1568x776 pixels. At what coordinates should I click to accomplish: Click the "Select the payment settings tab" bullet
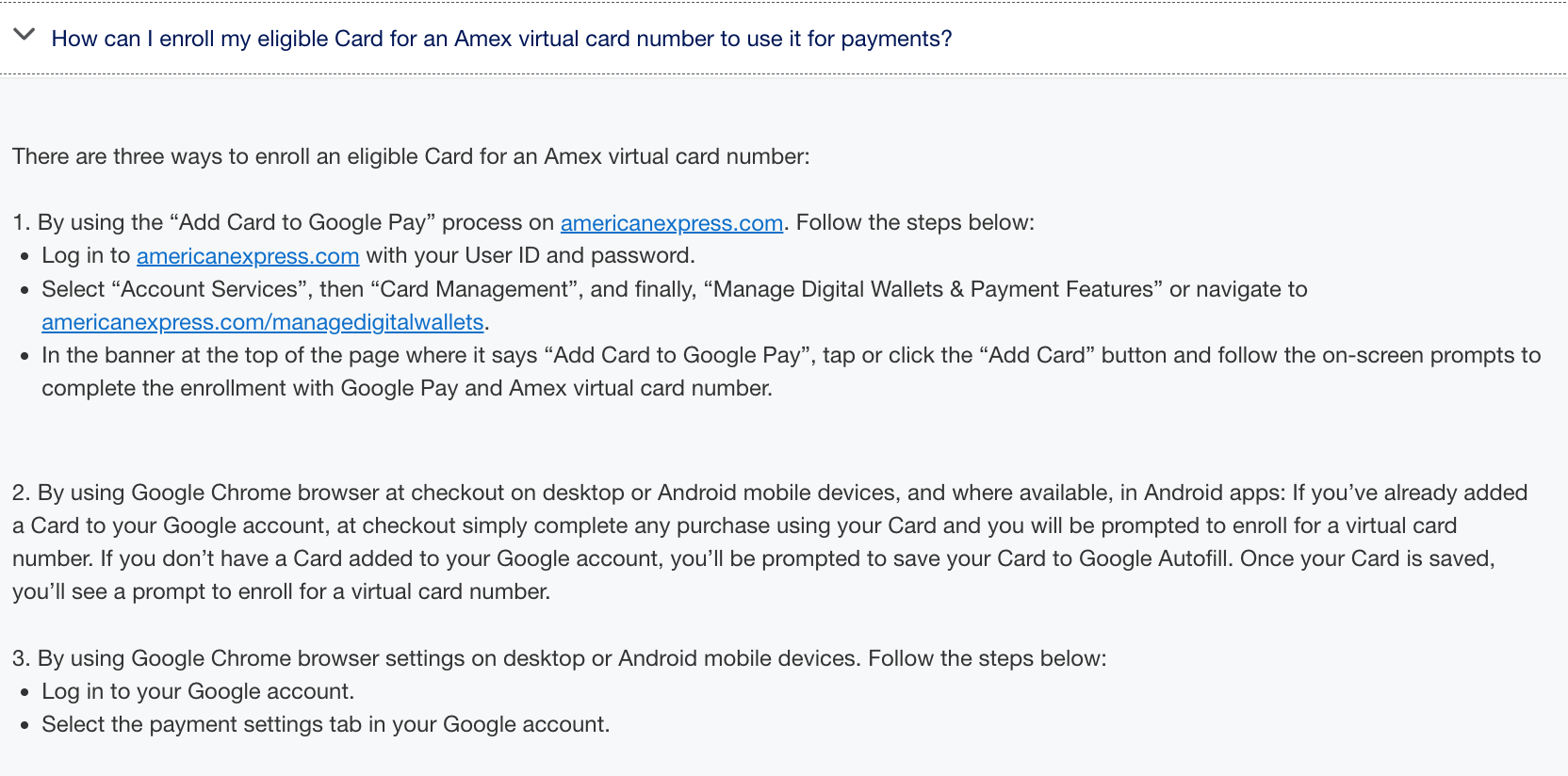[325, 724]
